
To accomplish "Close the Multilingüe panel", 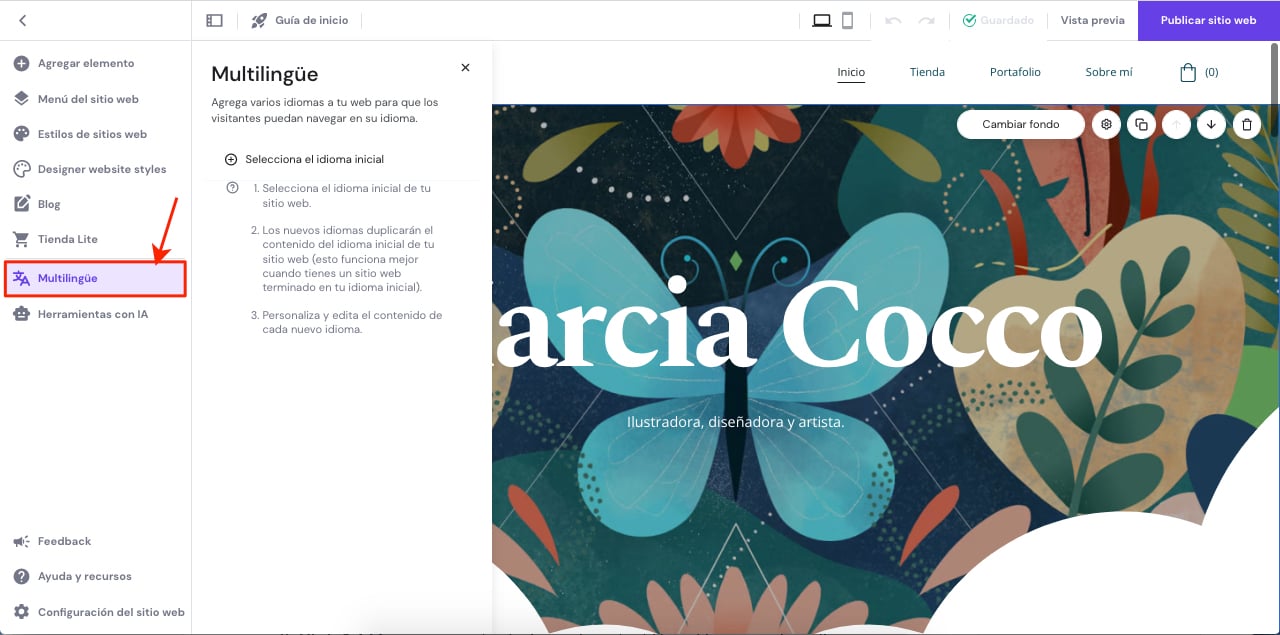I will 465,68.
